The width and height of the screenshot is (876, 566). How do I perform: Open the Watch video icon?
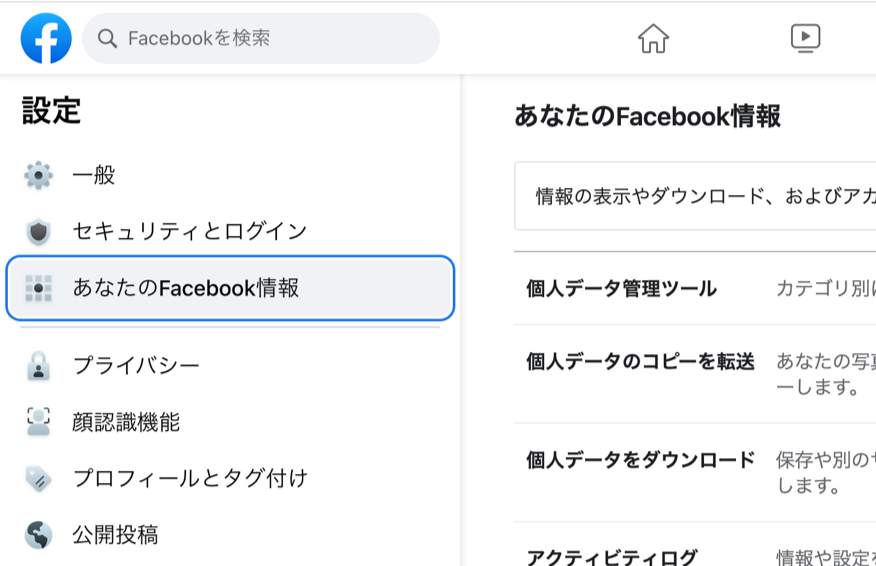click(805, 39)
